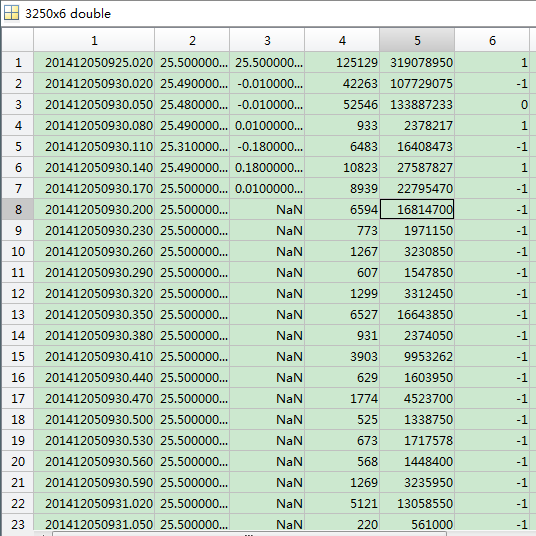Click cell containing -0.180000...
Image resolution: width=536 pixels, height=536 pixels.
[x=267, y=146]
